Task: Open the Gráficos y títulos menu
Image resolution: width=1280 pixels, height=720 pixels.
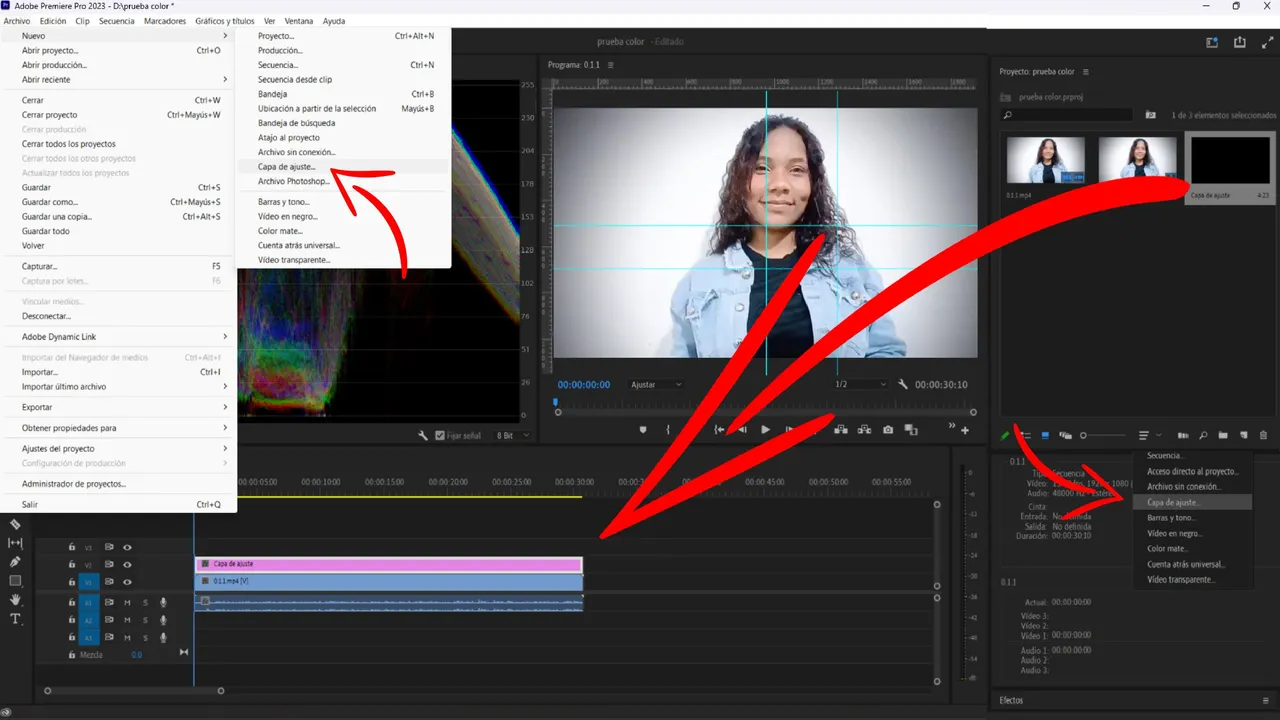Action: coord(225,21)
